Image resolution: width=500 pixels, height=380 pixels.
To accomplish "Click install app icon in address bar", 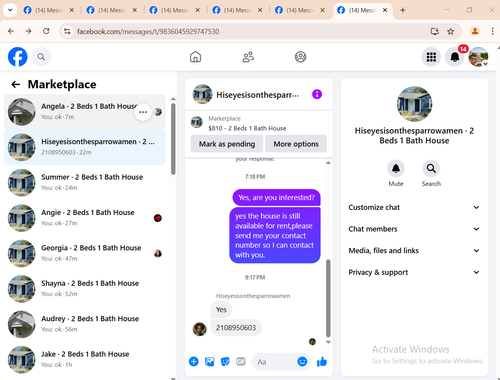I will pyautogui.click(x=434, y=31).
